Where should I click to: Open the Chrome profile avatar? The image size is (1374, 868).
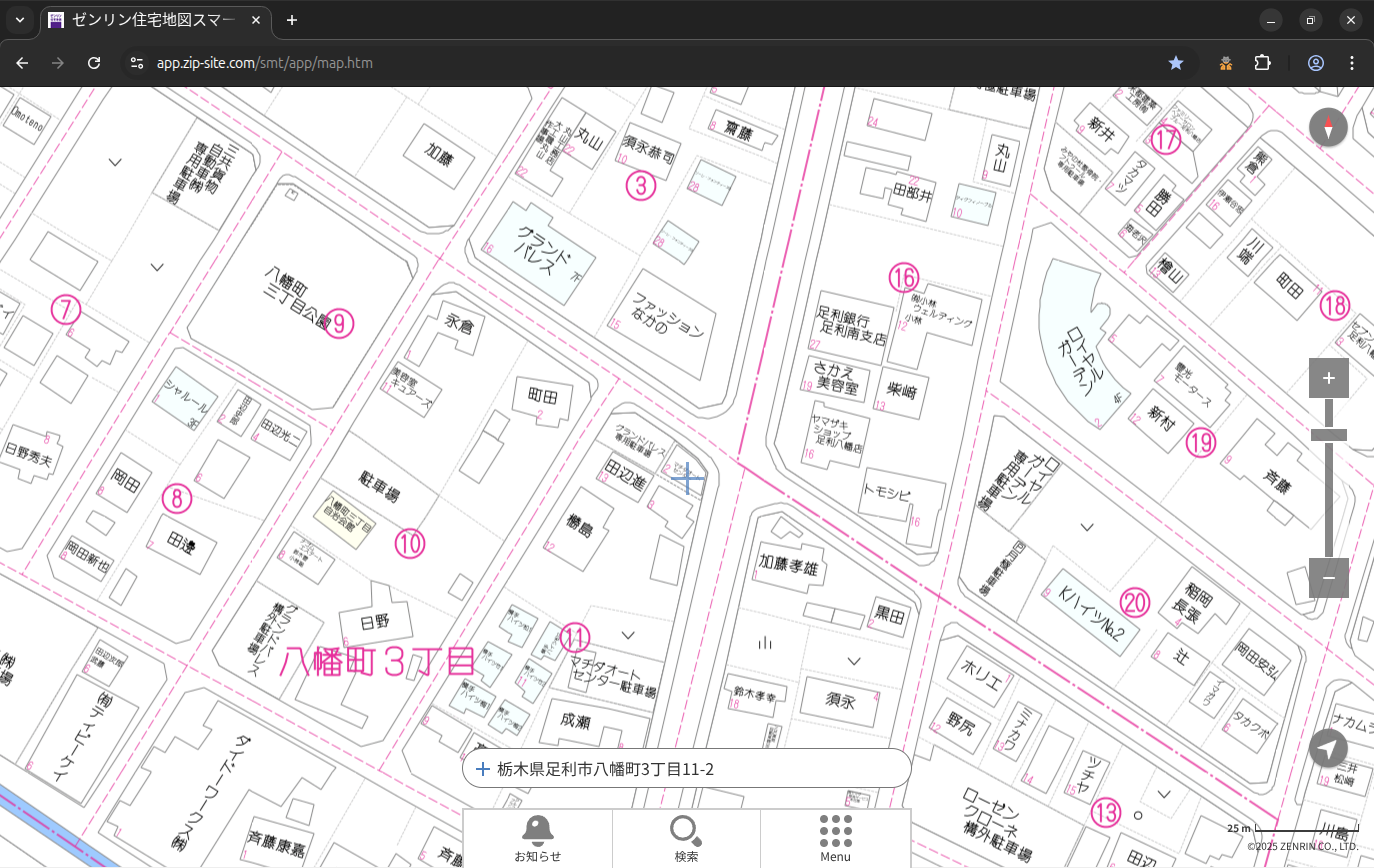click(1315, 63)
